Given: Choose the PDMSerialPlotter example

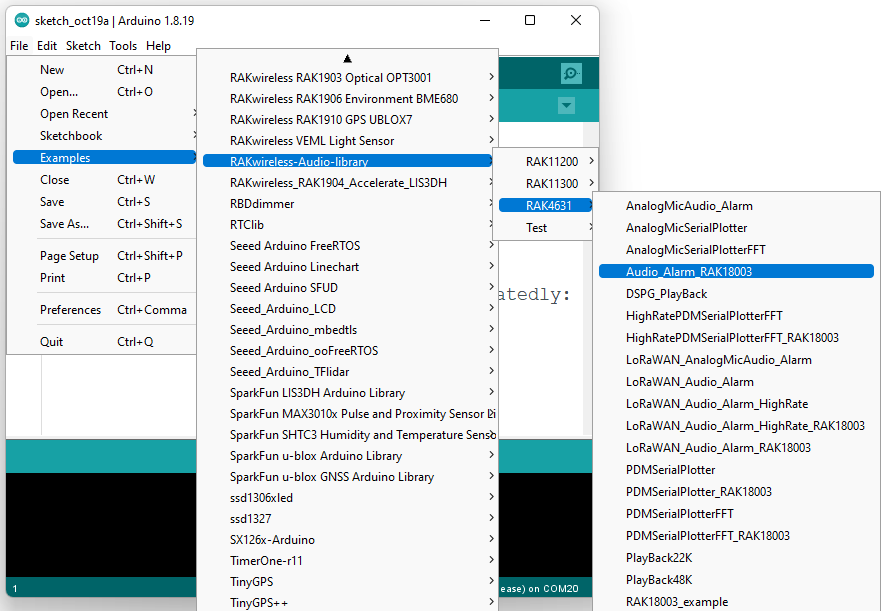Looking at the screenshot, I should 670,470.
